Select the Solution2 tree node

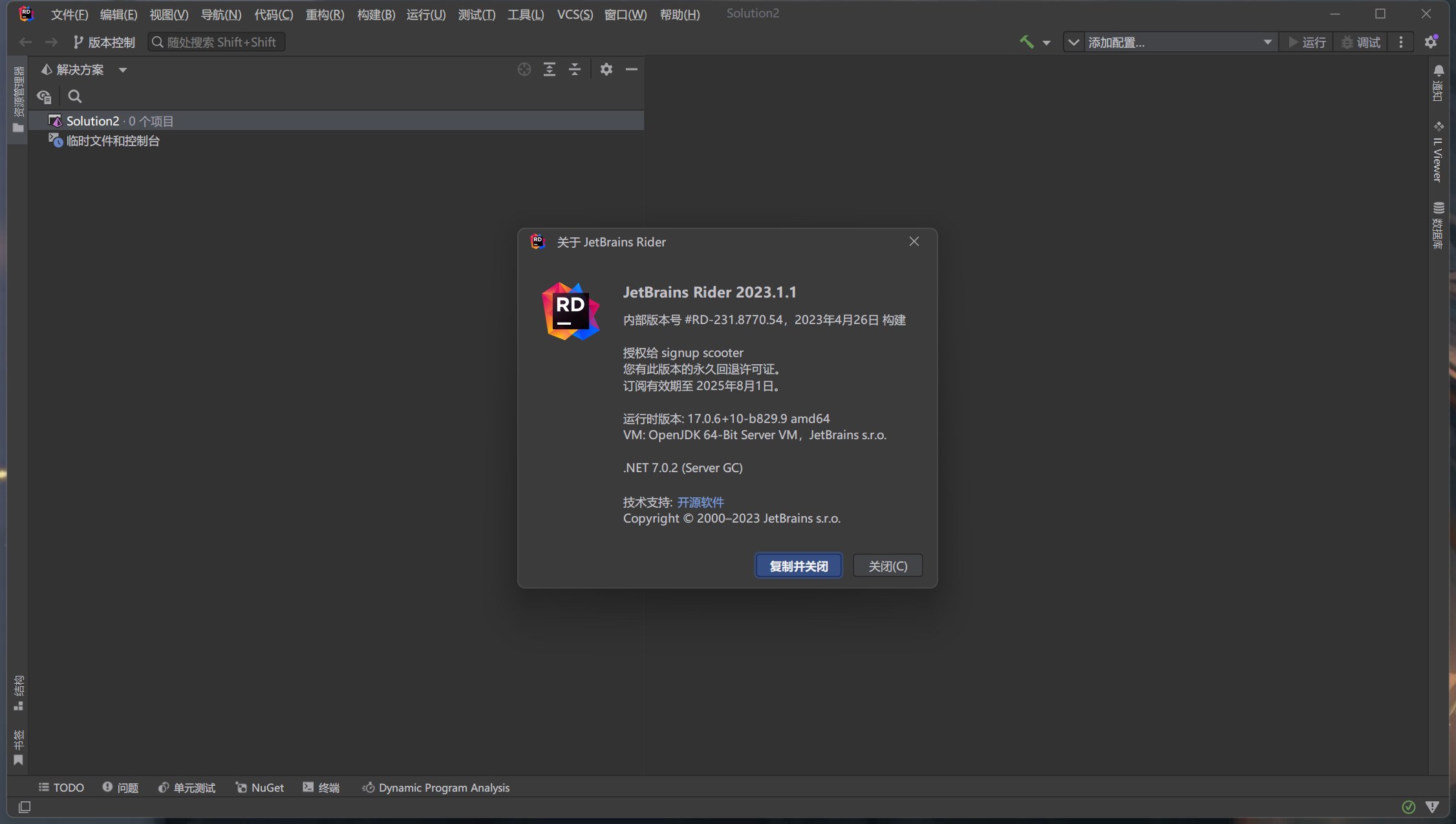(x=336, y=121)
